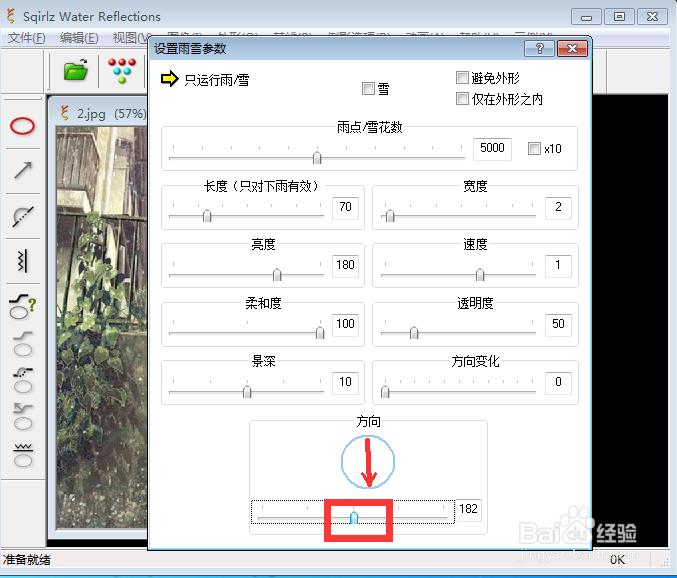Click the brightness value field showing 180
The image size is (677, 578).
(x=345, y=265)
